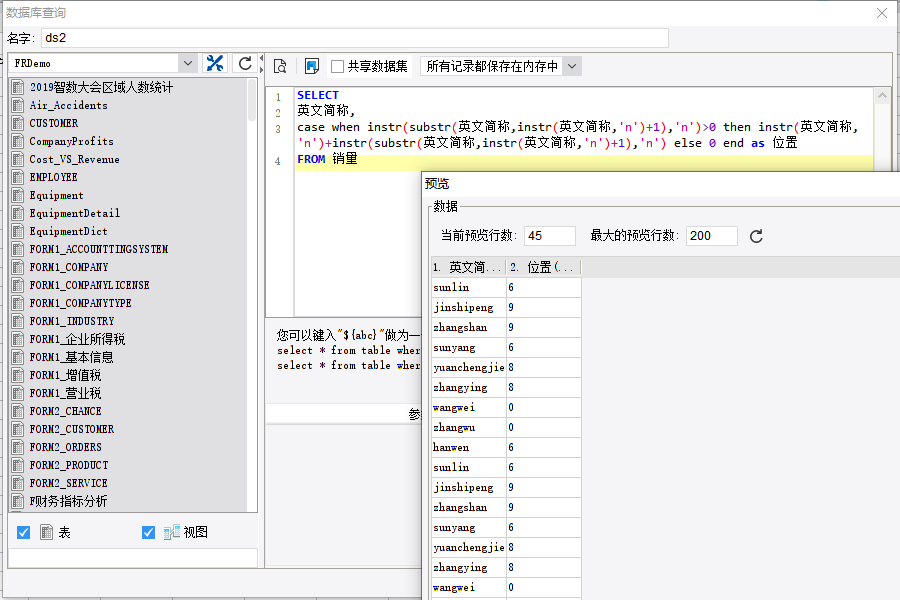Screen dimensions: 900x600
Task: Click the blue edit-query toolbar icon
Action: coord(311,66)
